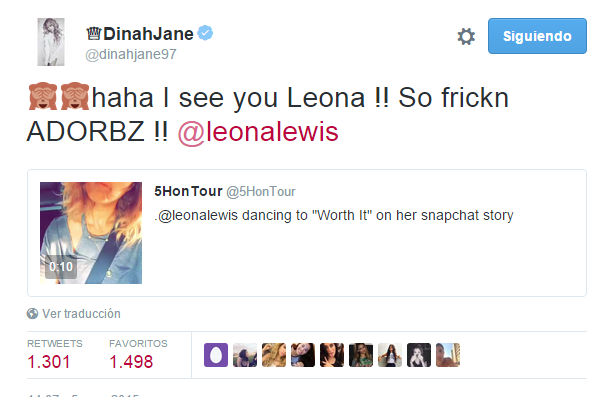
Task: Click the Siguiendo follow button
Action: point(537,36)
